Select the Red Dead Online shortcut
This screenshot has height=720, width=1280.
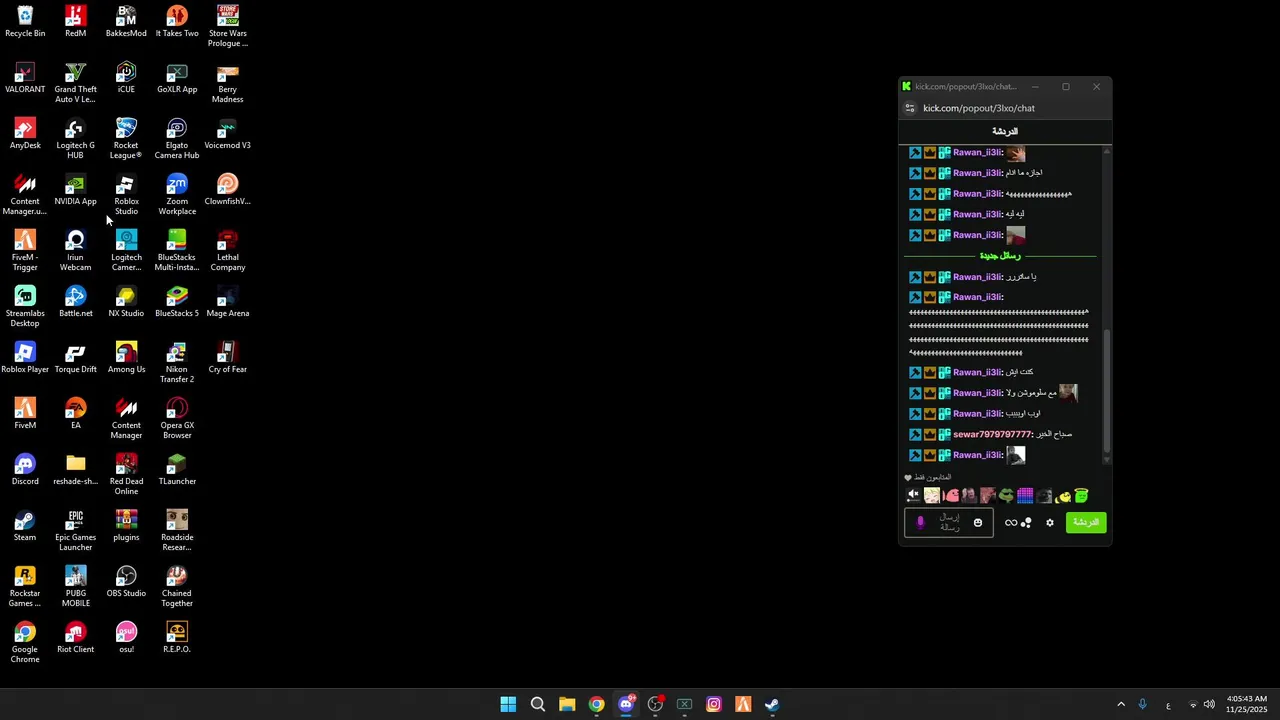(126, 474)
